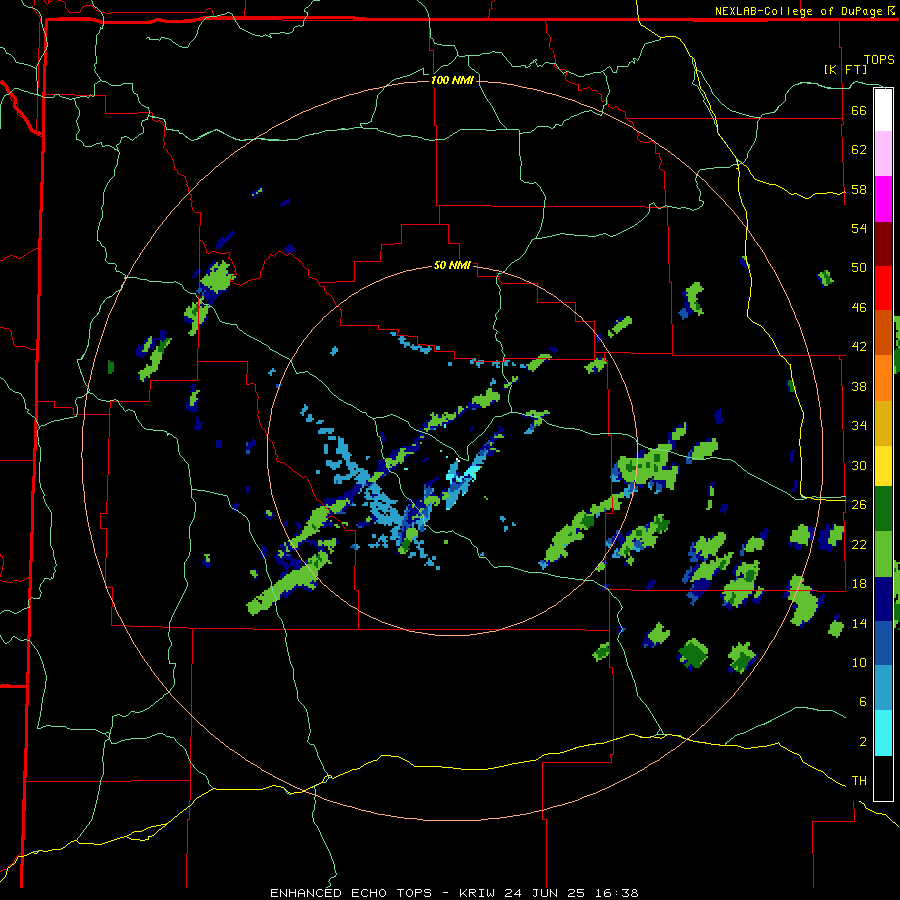Click the 66 value on the legend
Viewport: 900px width, 900px height.
tap(859, 110)
